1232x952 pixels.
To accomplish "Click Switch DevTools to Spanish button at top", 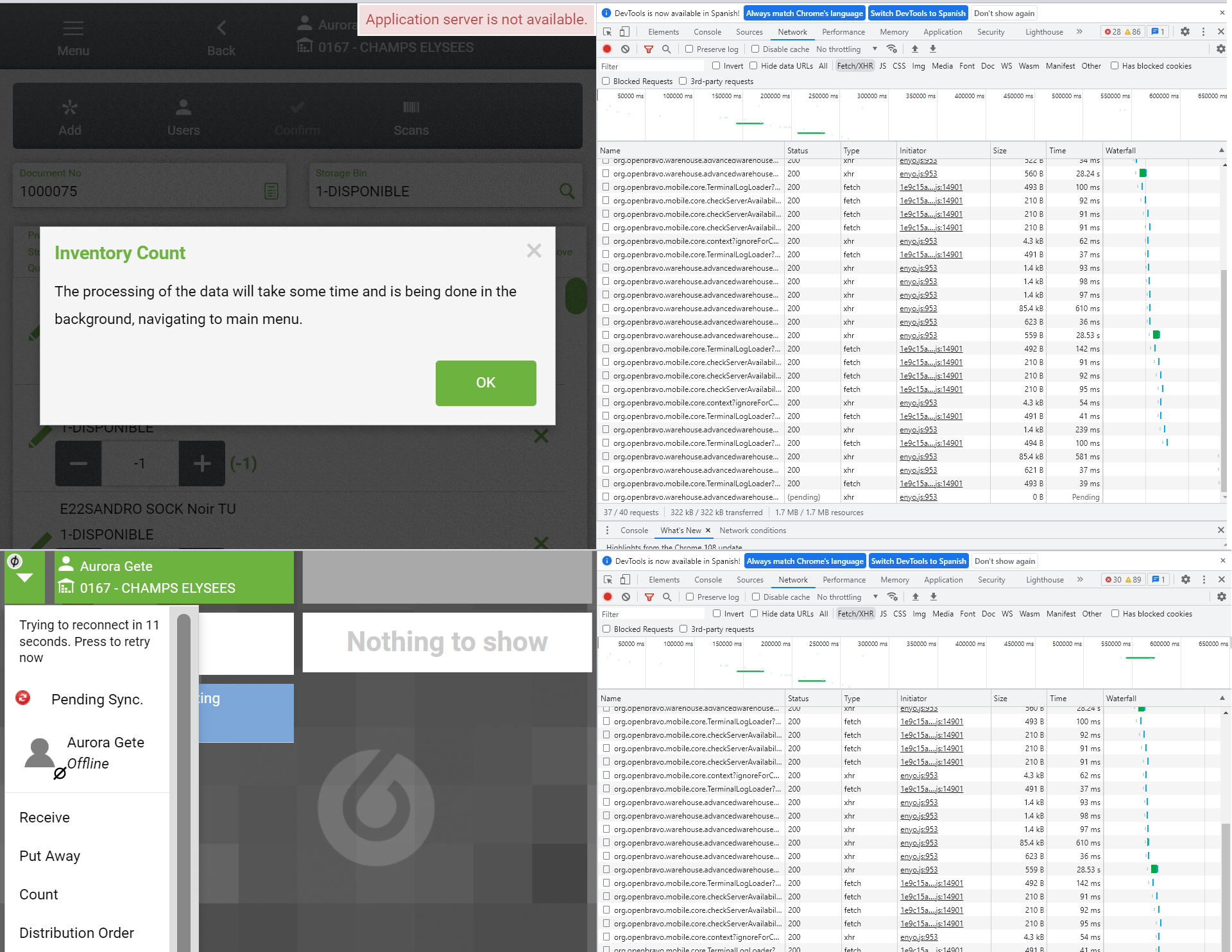I will coord(918,13).
